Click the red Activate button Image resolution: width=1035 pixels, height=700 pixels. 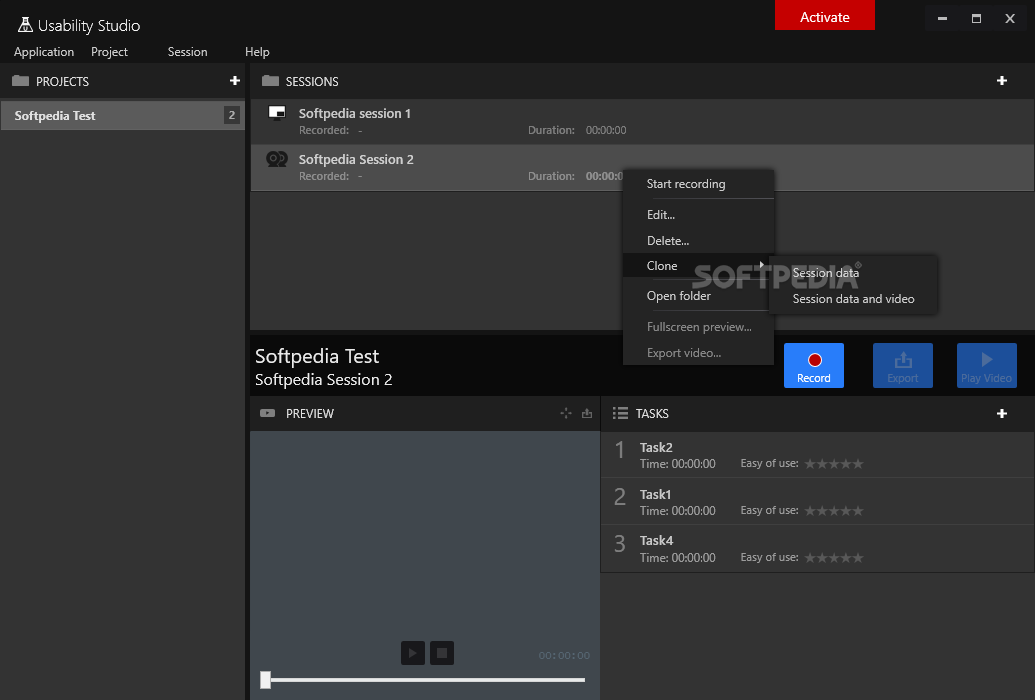pyautogui.click(x=824, y=15)
